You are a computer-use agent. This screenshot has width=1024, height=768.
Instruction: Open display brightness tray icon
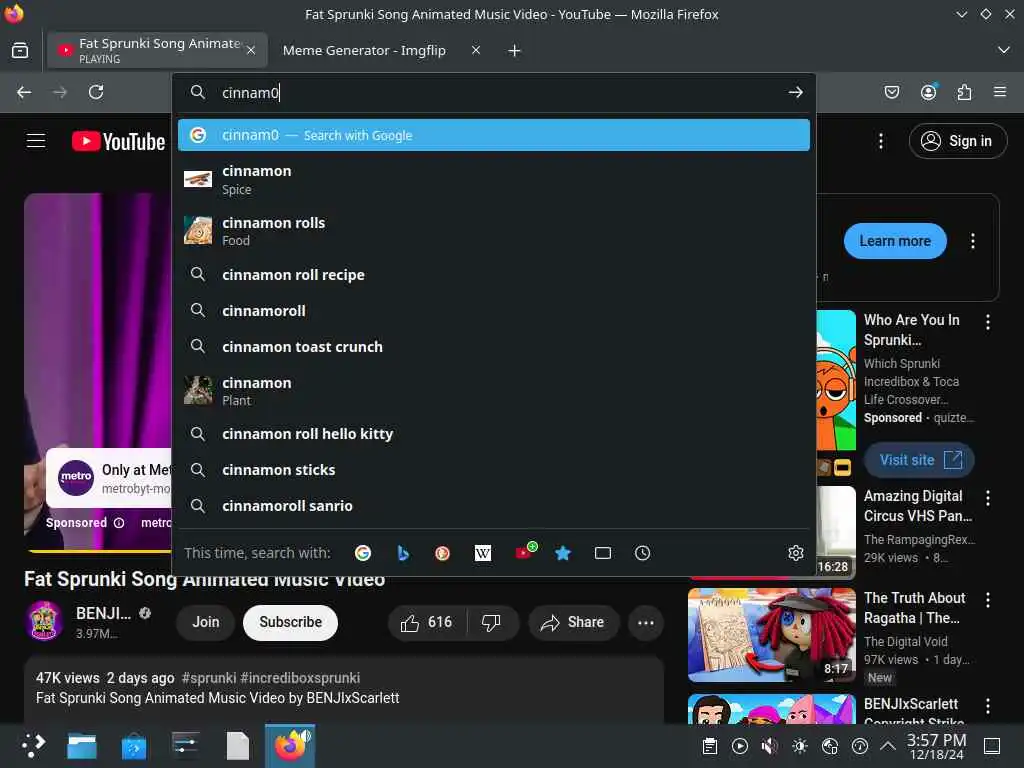click(x=800, y=746)
